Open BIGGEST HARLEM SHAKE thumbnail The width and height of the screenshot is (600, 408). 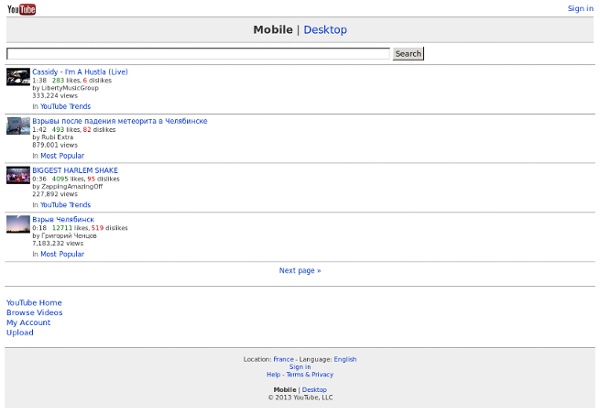[x=18, y=175]
